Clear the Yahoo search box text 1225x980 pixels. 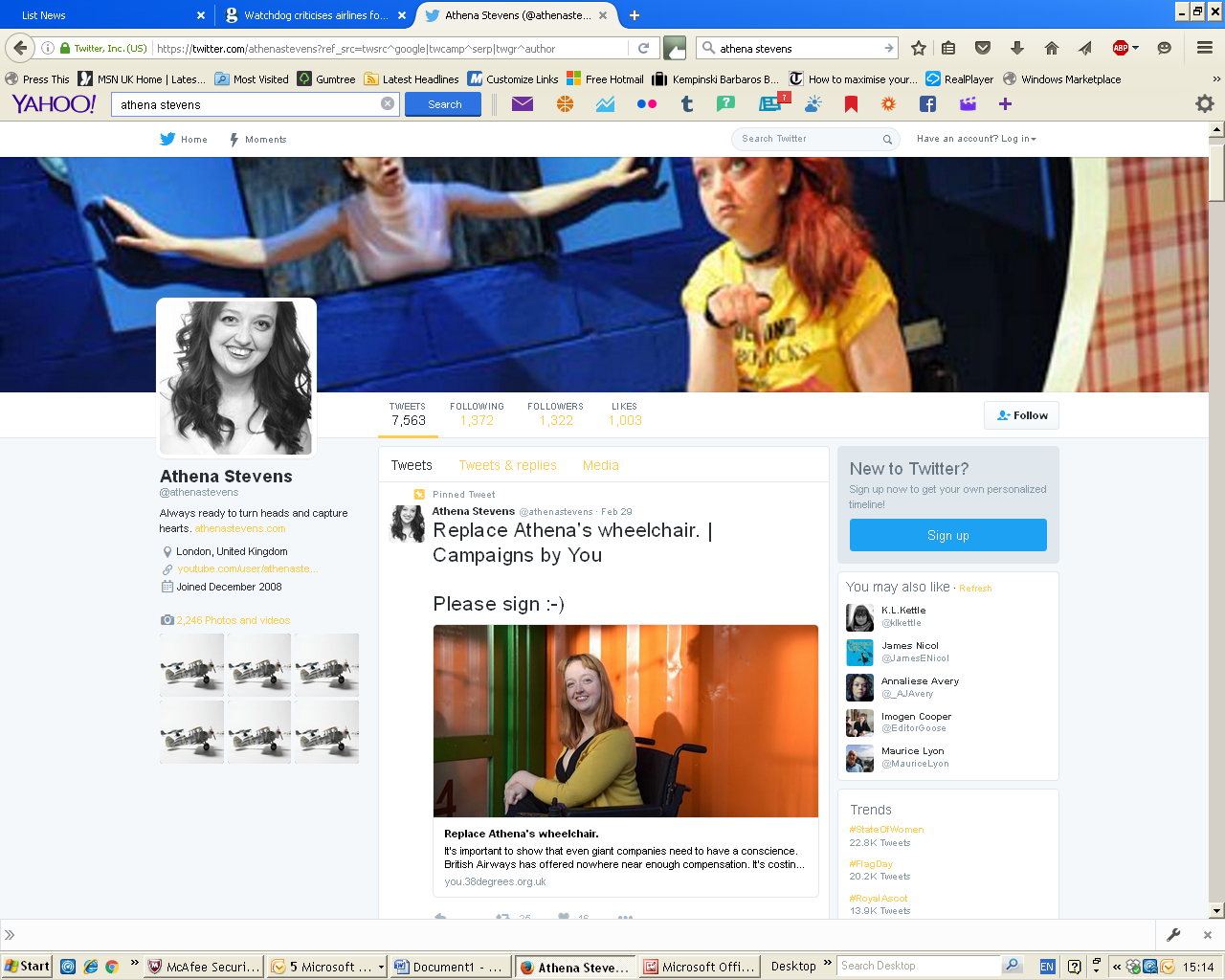[x=388, y=104]
